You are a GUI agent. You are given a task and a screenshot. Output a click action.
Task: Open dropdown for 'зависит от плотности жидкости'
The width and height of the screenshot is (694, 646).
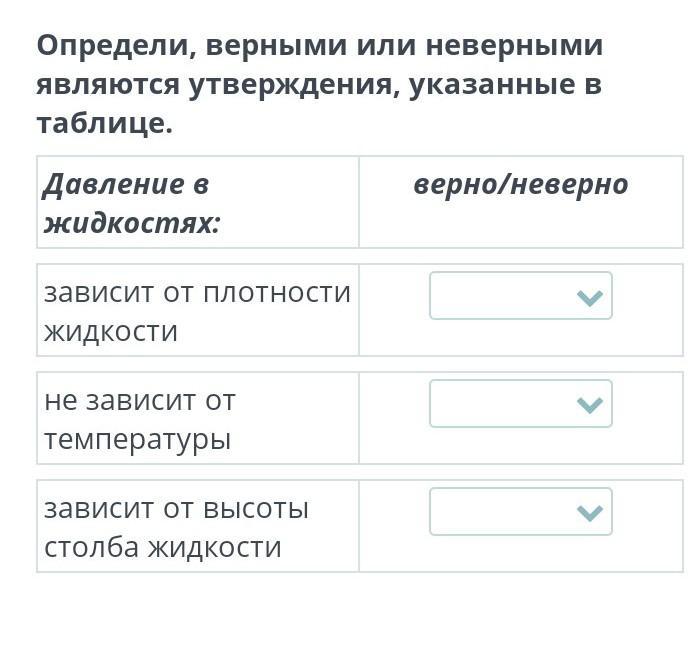(520, 295)
